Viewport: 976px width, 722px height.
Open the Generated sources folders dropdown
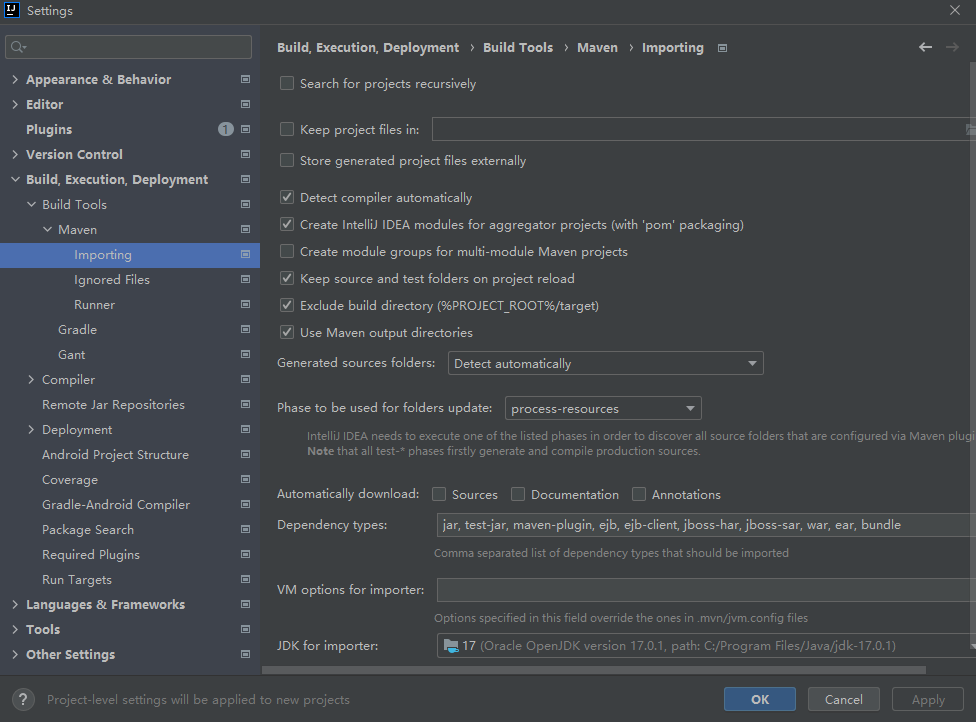[x=605, y=363]
